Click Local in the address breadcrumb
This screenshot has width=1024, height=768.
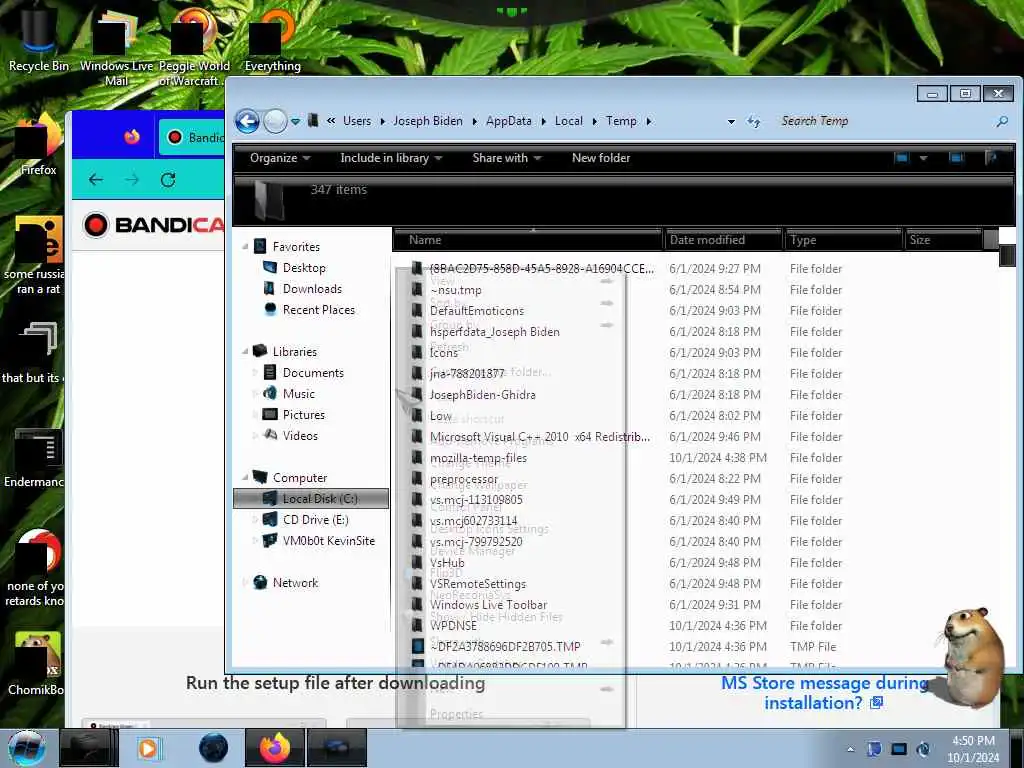click(x=569, y=121)
